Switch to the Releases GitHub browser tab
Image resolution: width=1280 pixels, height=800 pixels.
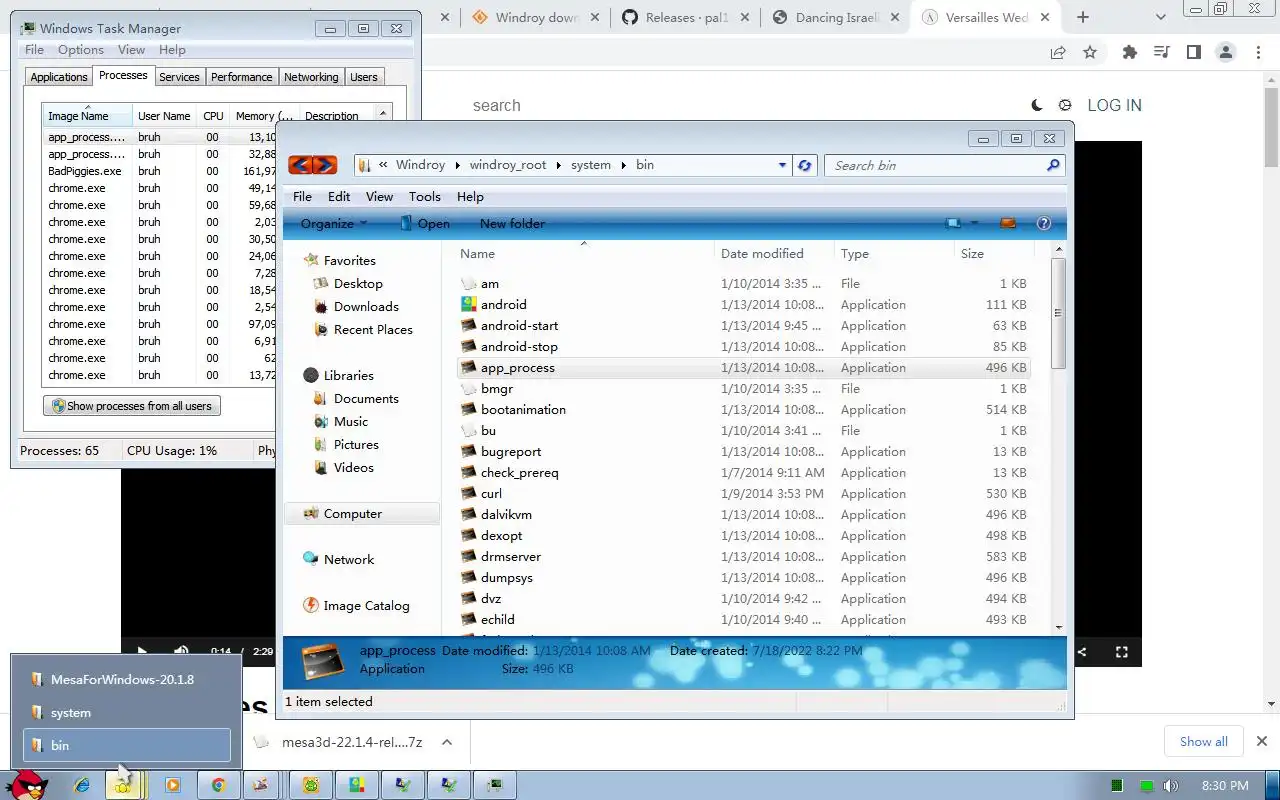click(x=685, y=17)
